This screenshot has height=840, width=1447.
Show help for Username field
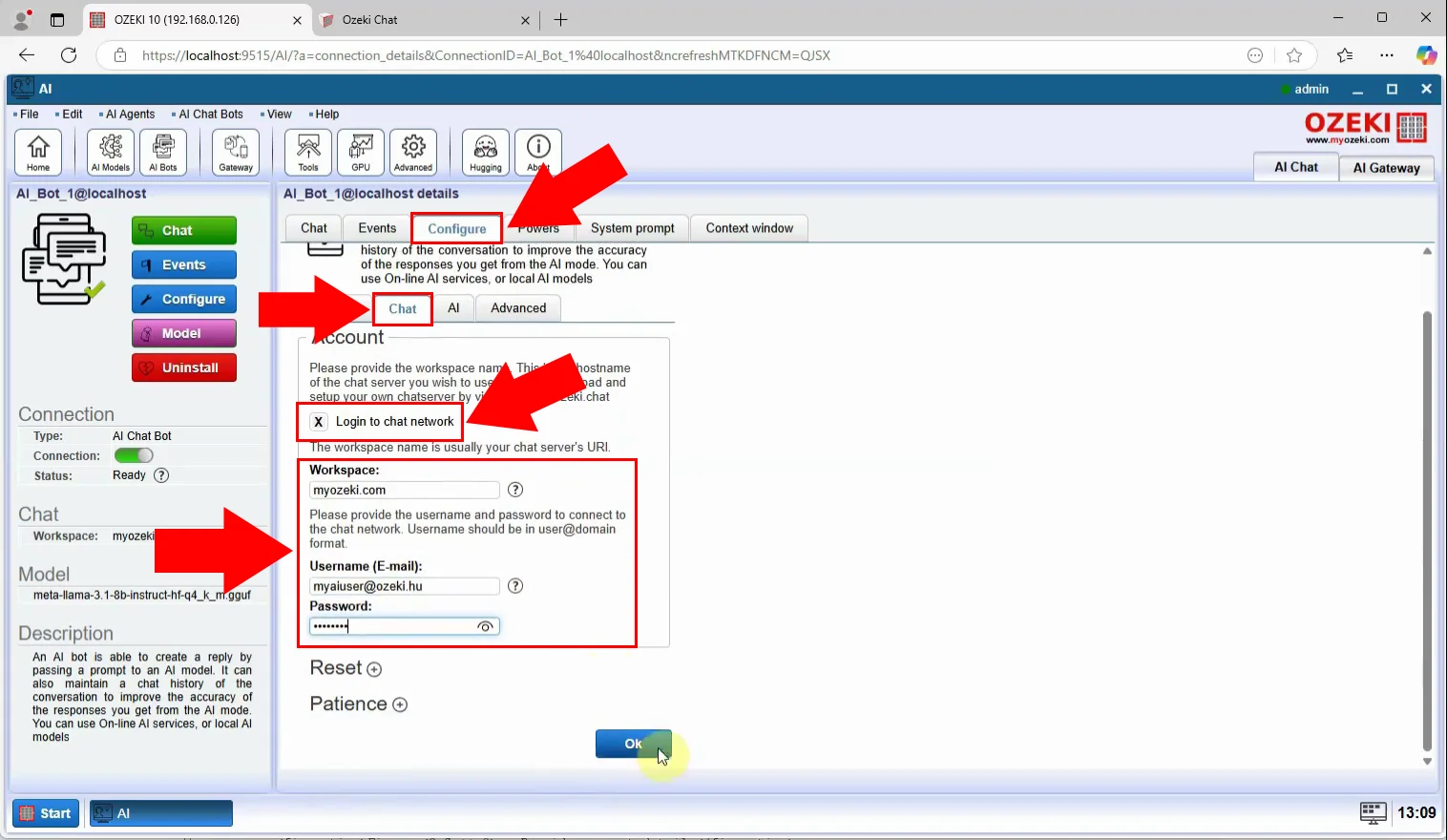click(515, 586)
